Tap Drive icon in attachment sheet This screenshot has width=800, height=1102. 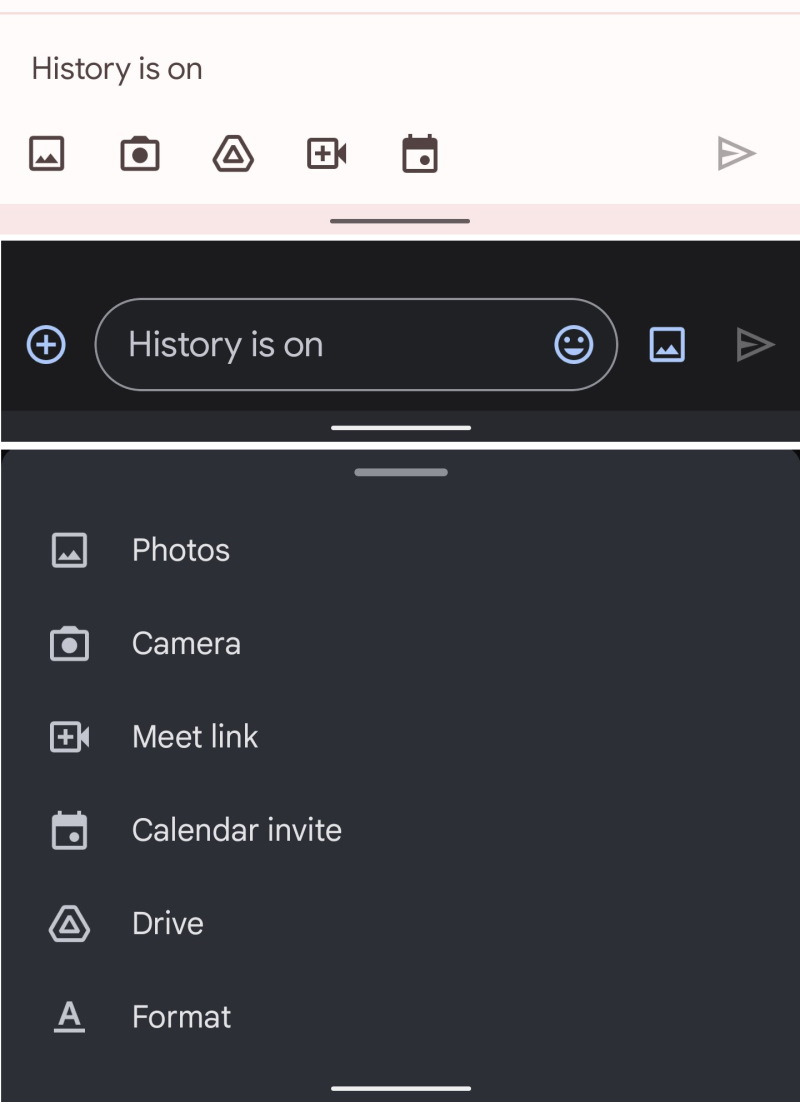pyautogui.click(x=70, y=924)
